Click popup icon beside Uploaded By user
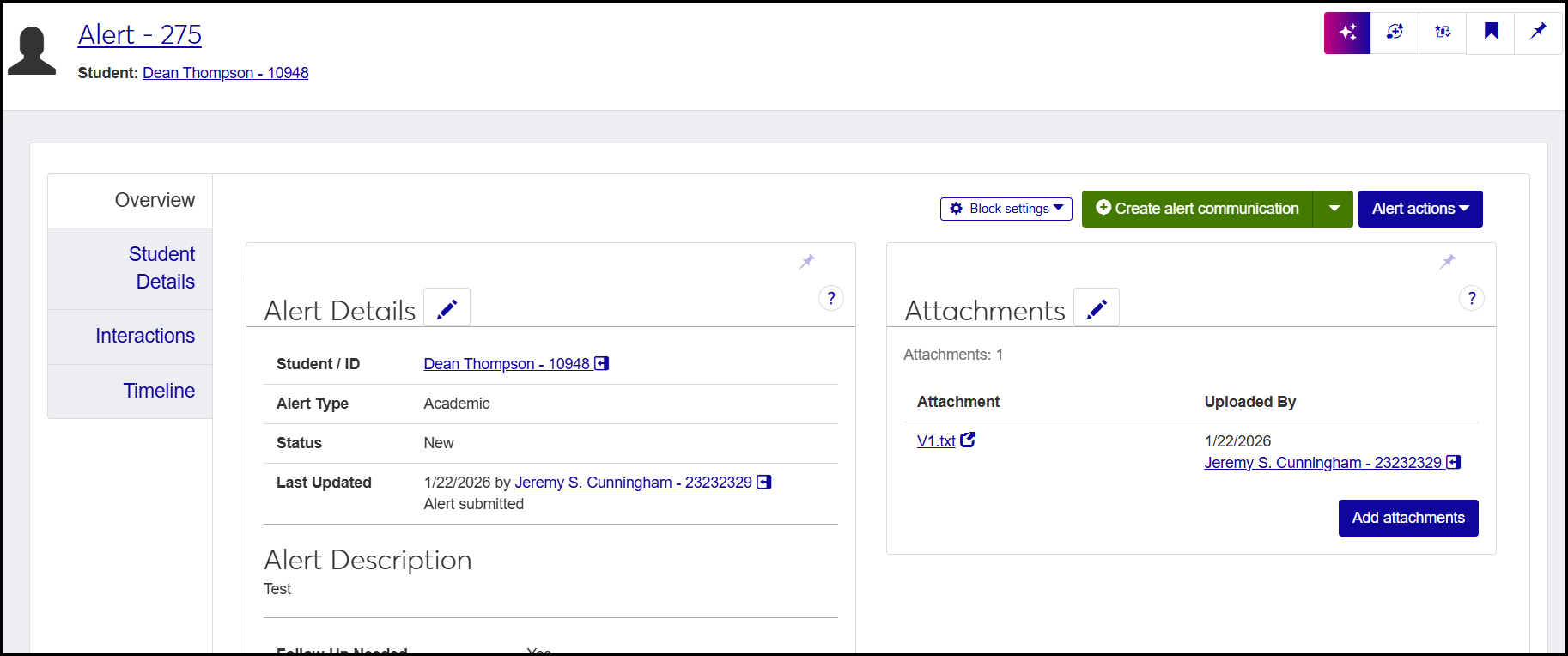Screen dimensions: 1568x656 (x=1454, y=462)
